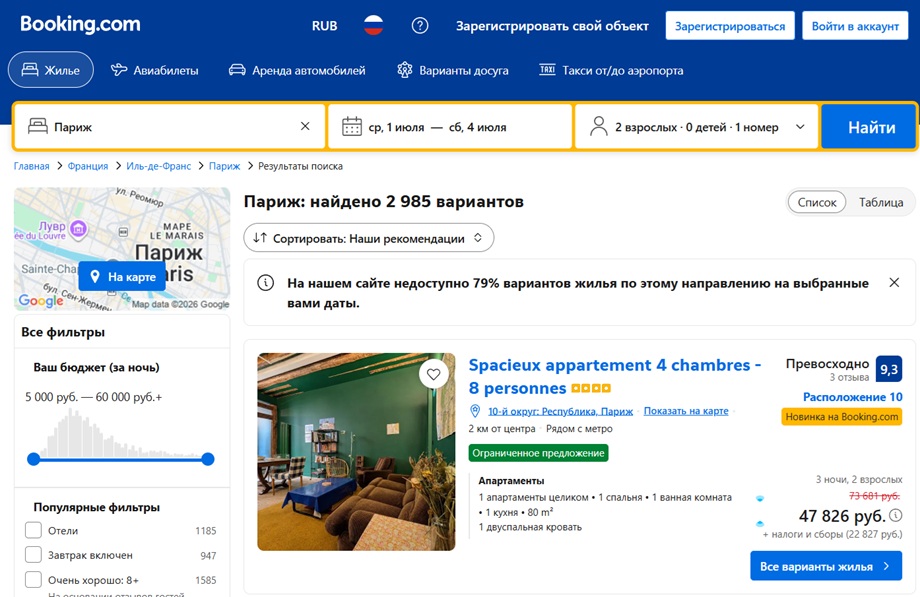Expand the guests and rooms selector

coord(697,126)
